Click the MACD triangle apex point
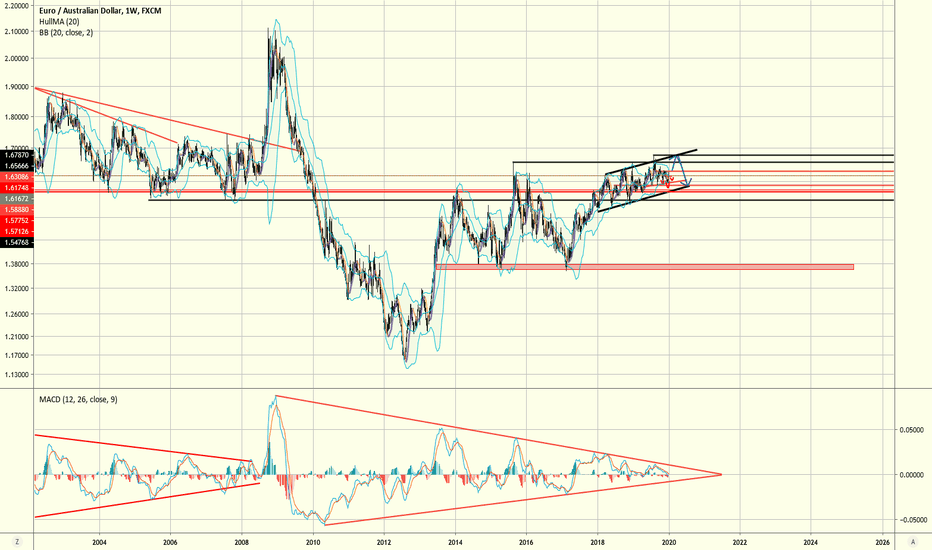 coord(720,474)
